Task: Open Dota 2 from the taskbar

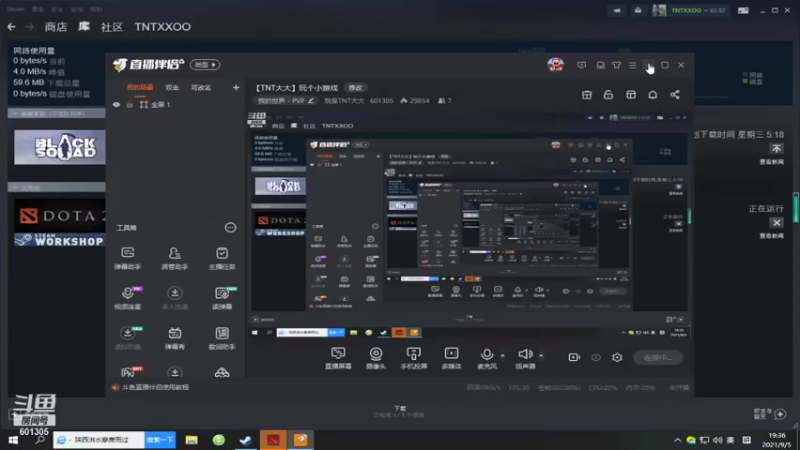Action: [273, 440]
